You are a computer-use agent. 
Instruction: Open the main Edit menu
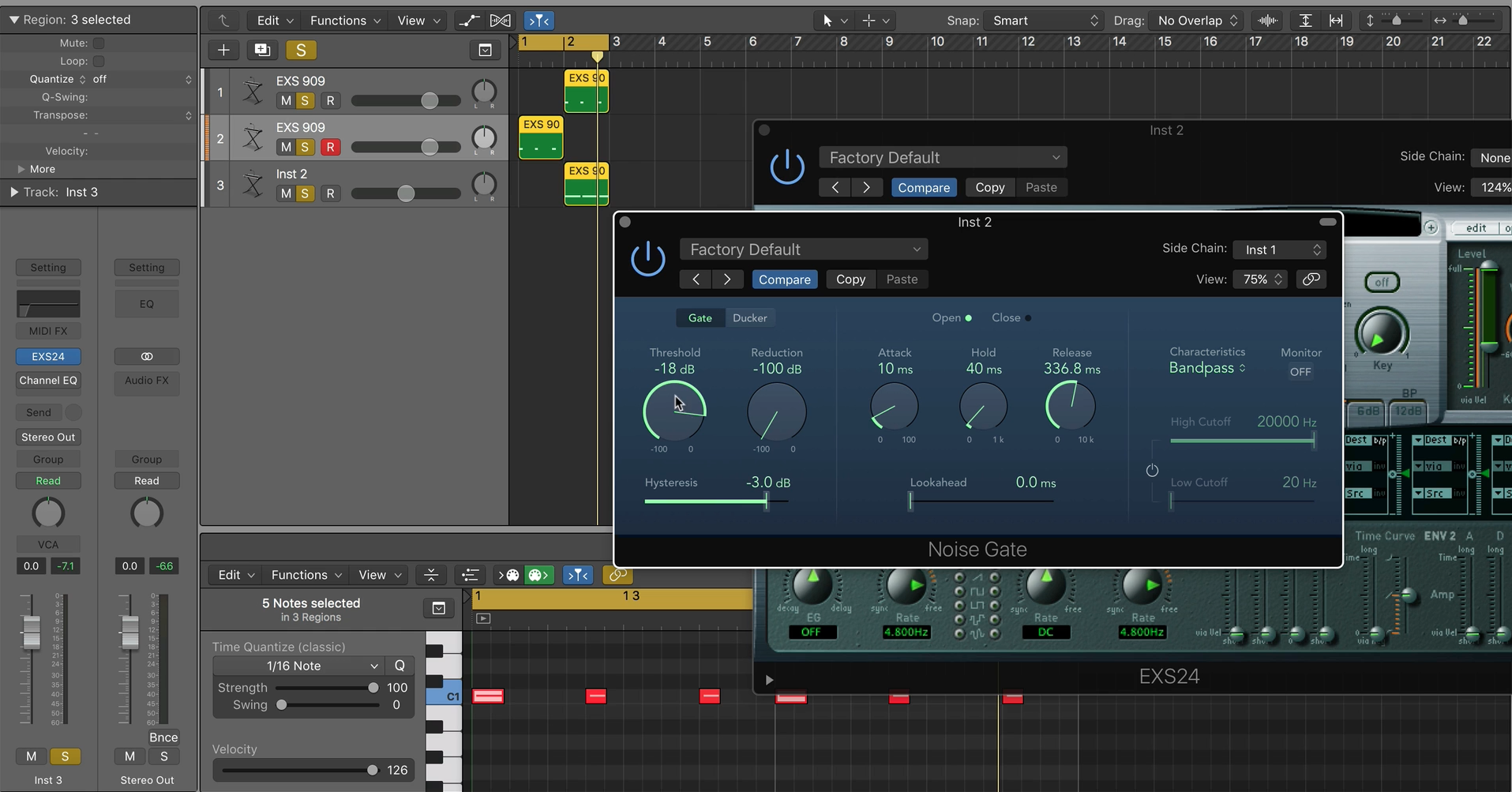pyautogui.click(x=275, y=21)
